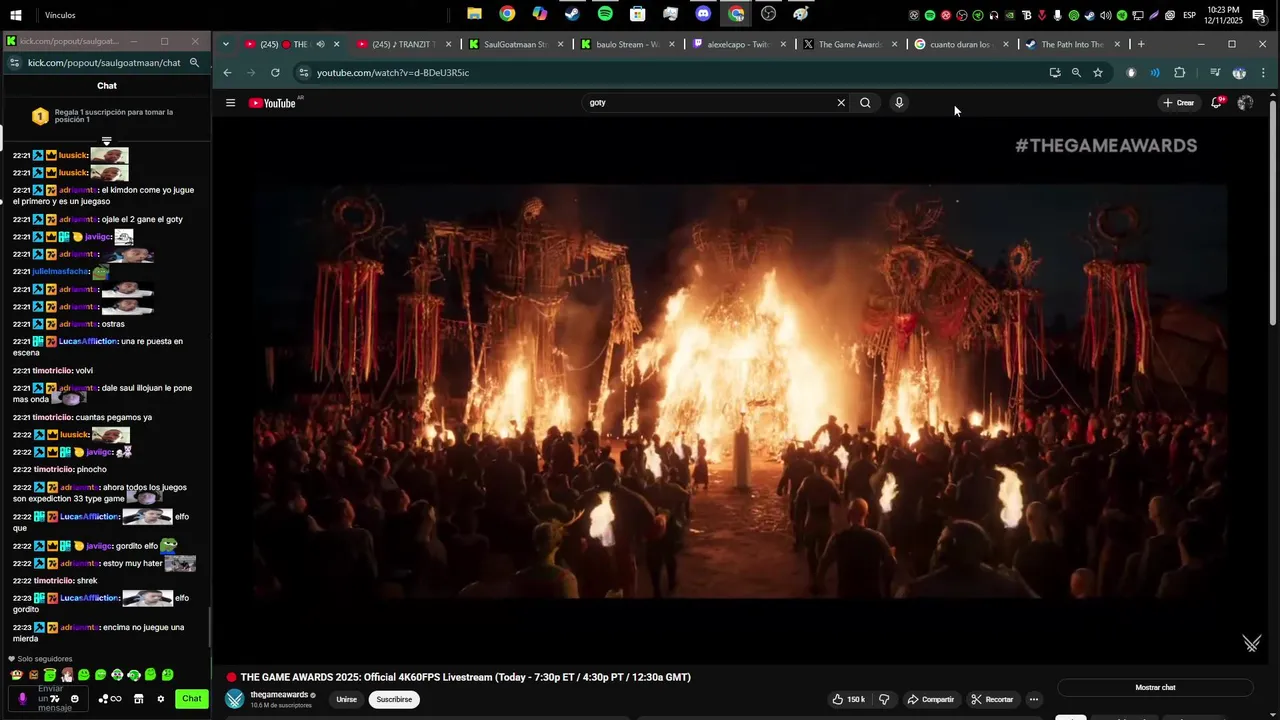Open Discord from the taskbar
Image resolution: width=1280 pixels, height=720 pixels.
[x=703, y=14]
